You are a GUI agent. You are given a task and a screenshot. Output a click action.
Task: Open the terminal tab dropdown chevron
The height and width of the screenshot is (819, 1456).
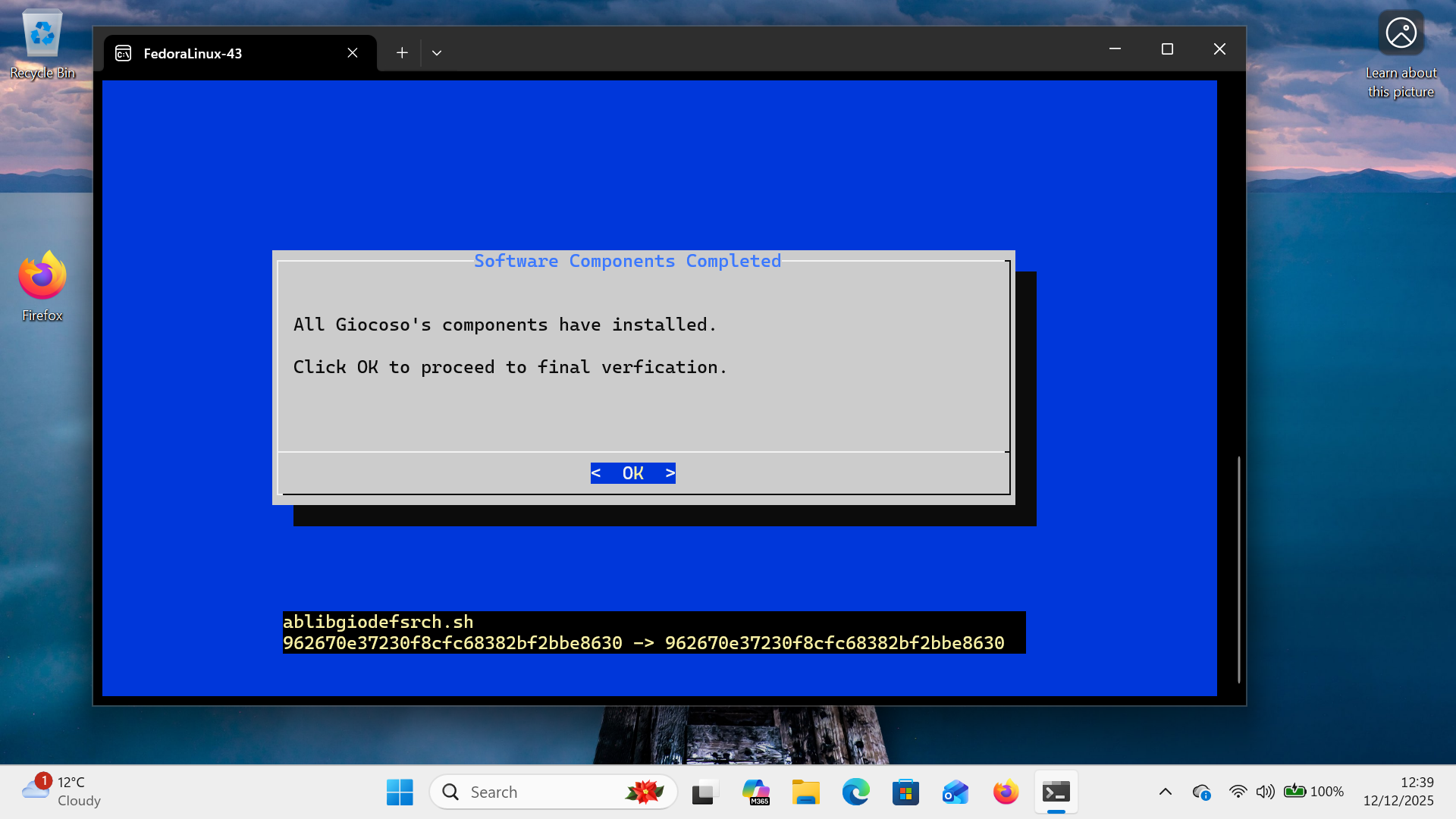[436, 52]
